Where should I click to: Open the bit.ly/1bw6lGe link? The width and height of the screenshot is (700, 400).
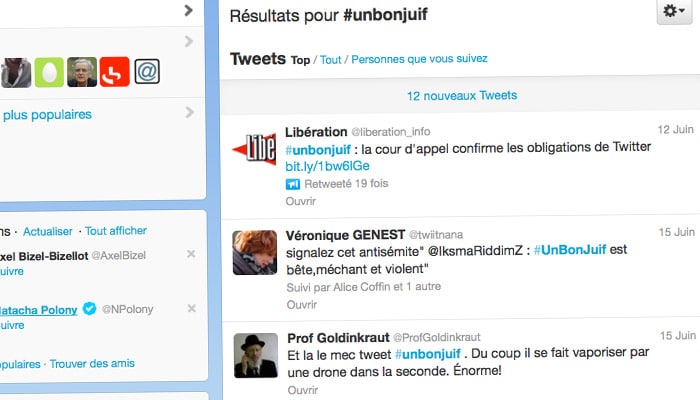tap(328, 166)
